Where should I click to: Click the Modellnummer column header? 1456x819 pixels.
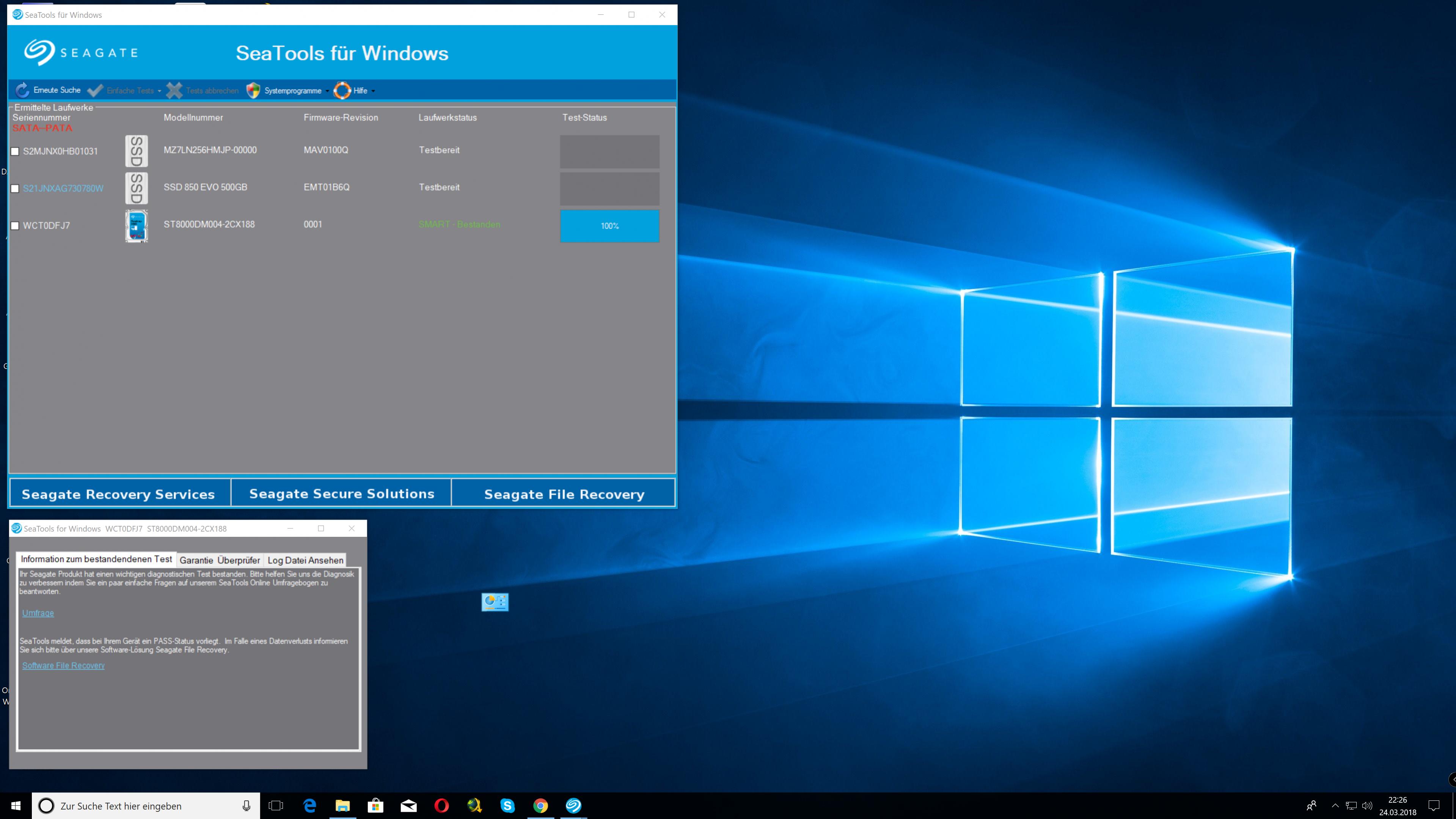(193, 118)
